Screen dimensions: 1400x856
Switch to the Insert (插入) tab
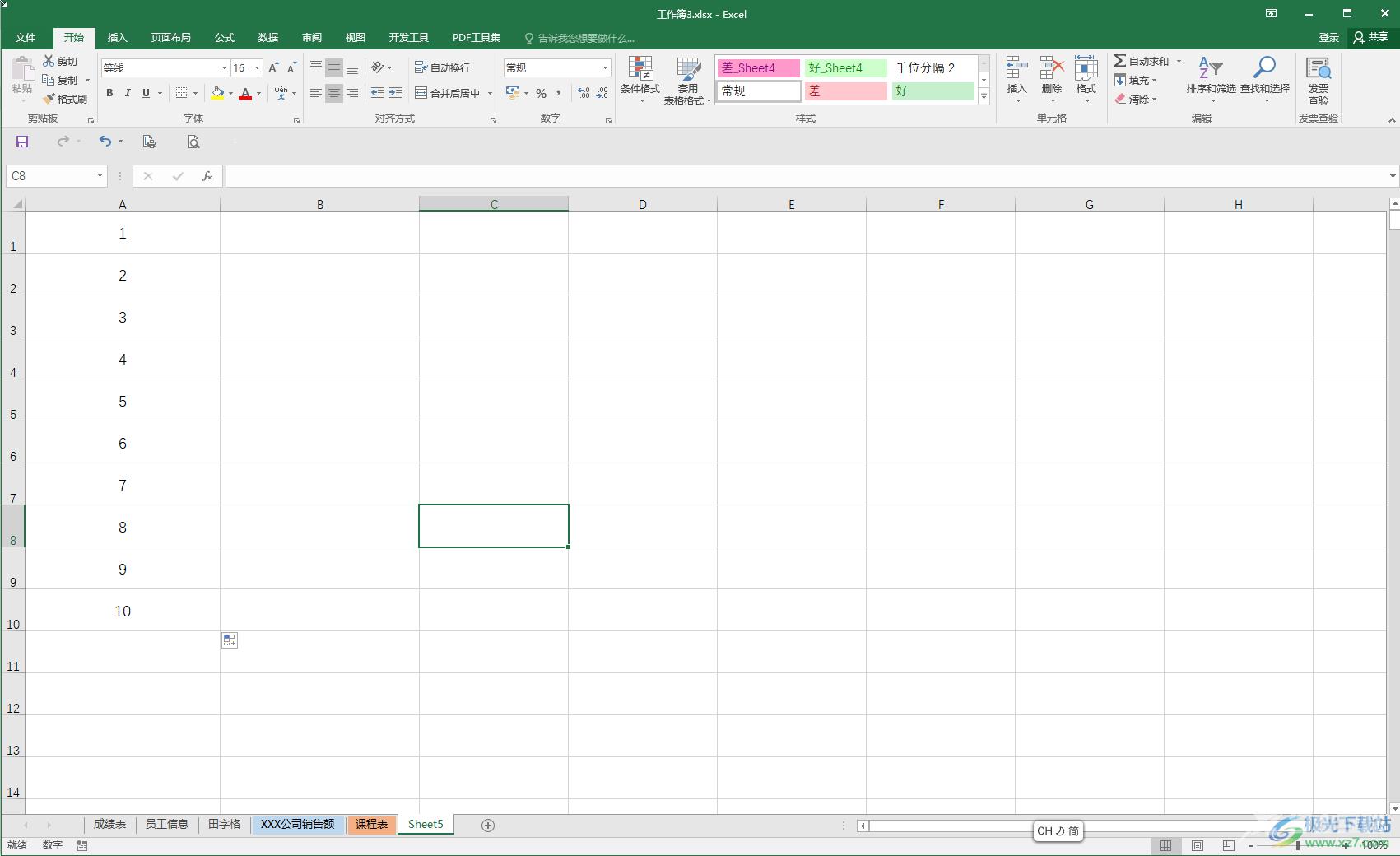pos(118,38)
